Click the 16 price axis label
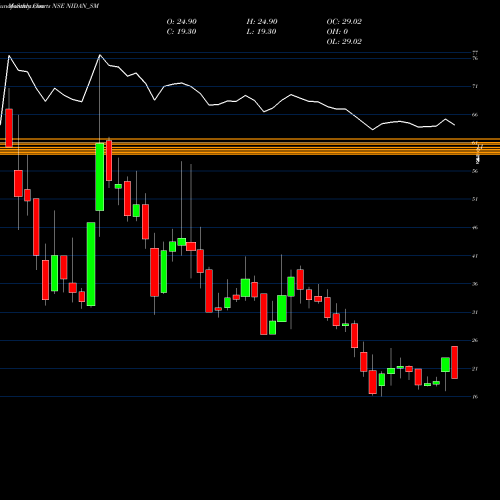Image resolution: width=500 pixels, height=500 pixels. click(x=475, y=397)
